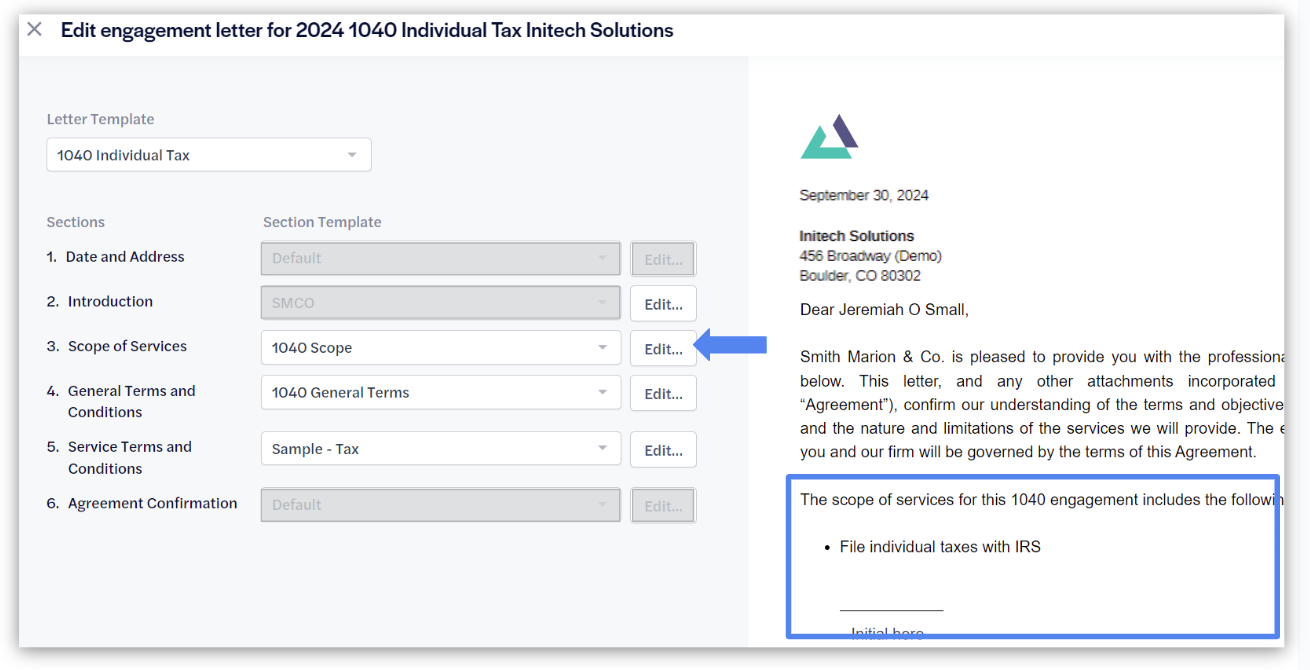
Task: Click the 'Letter Template' label
Action: (x=101, y=119)
